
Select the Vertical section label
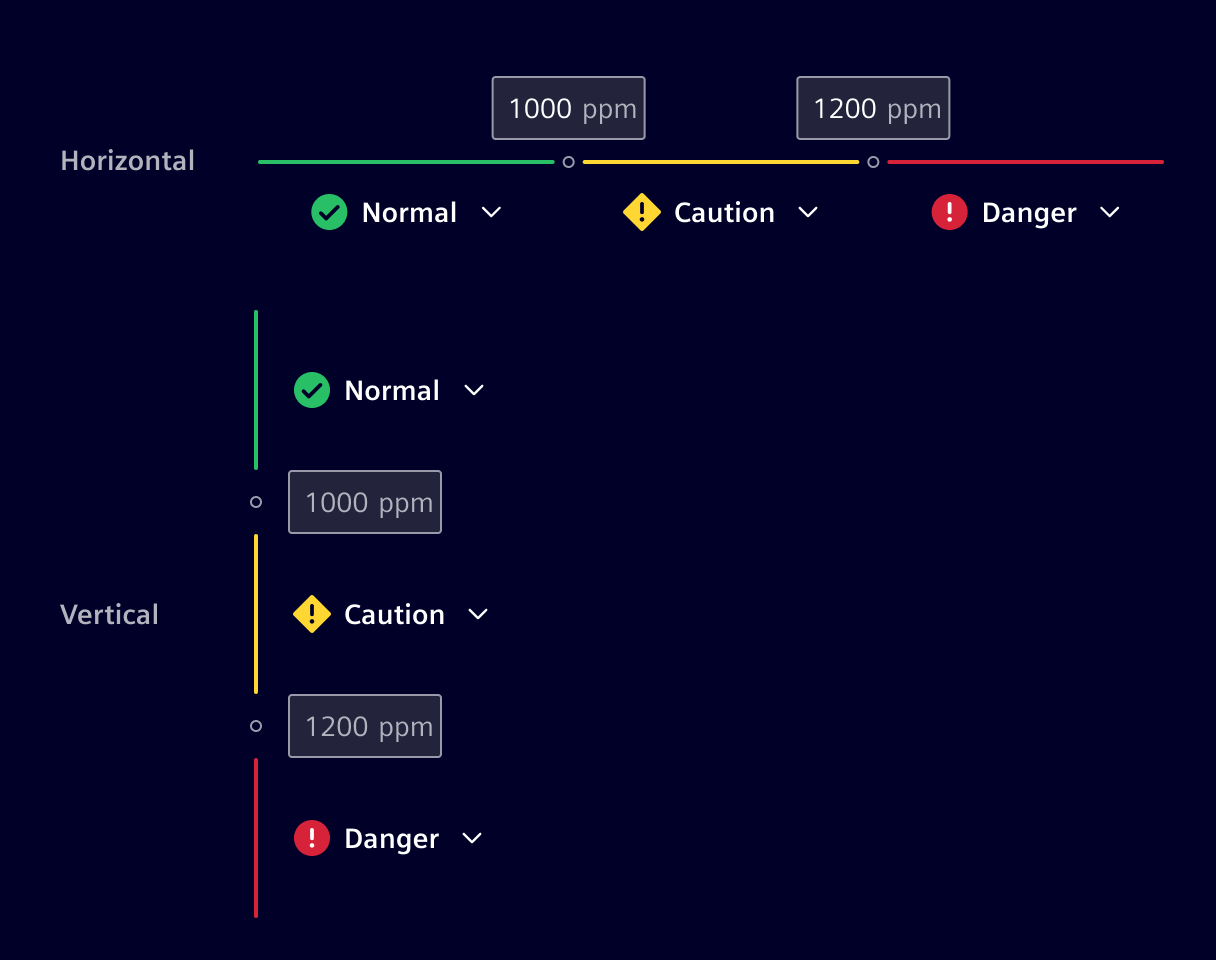pyautogui.click(x=109, y=614)
